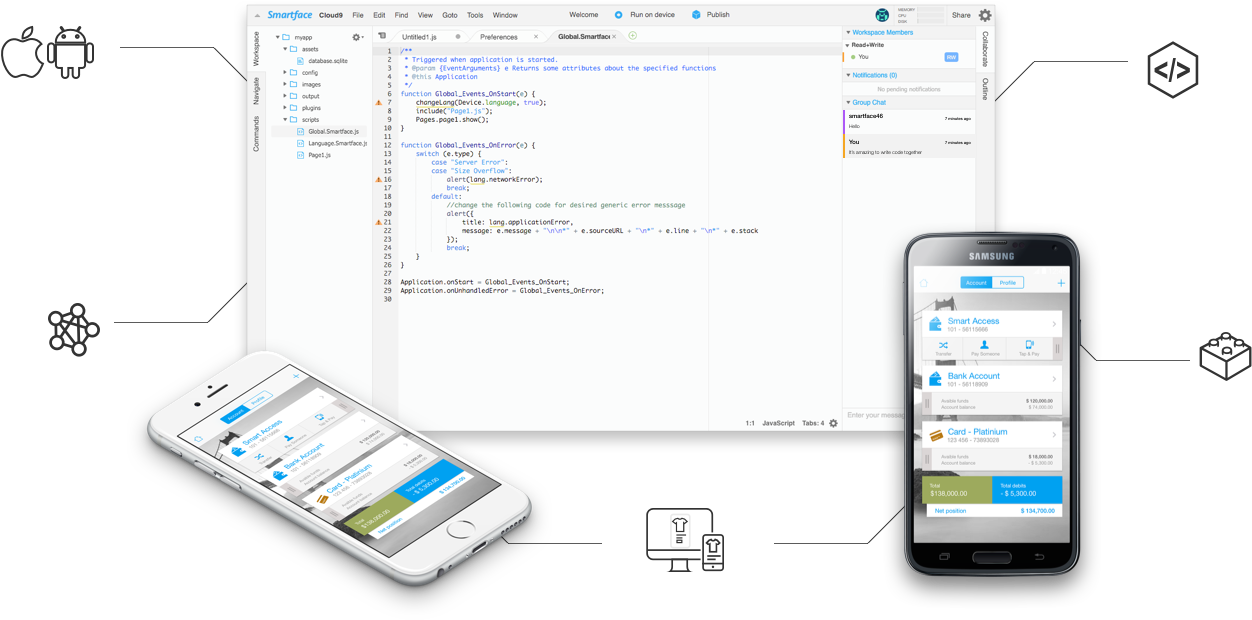This screenshot has width=1252, height=620.
Task: Select Profile segment on the Samsung phone
Action: coord(1008,283)
